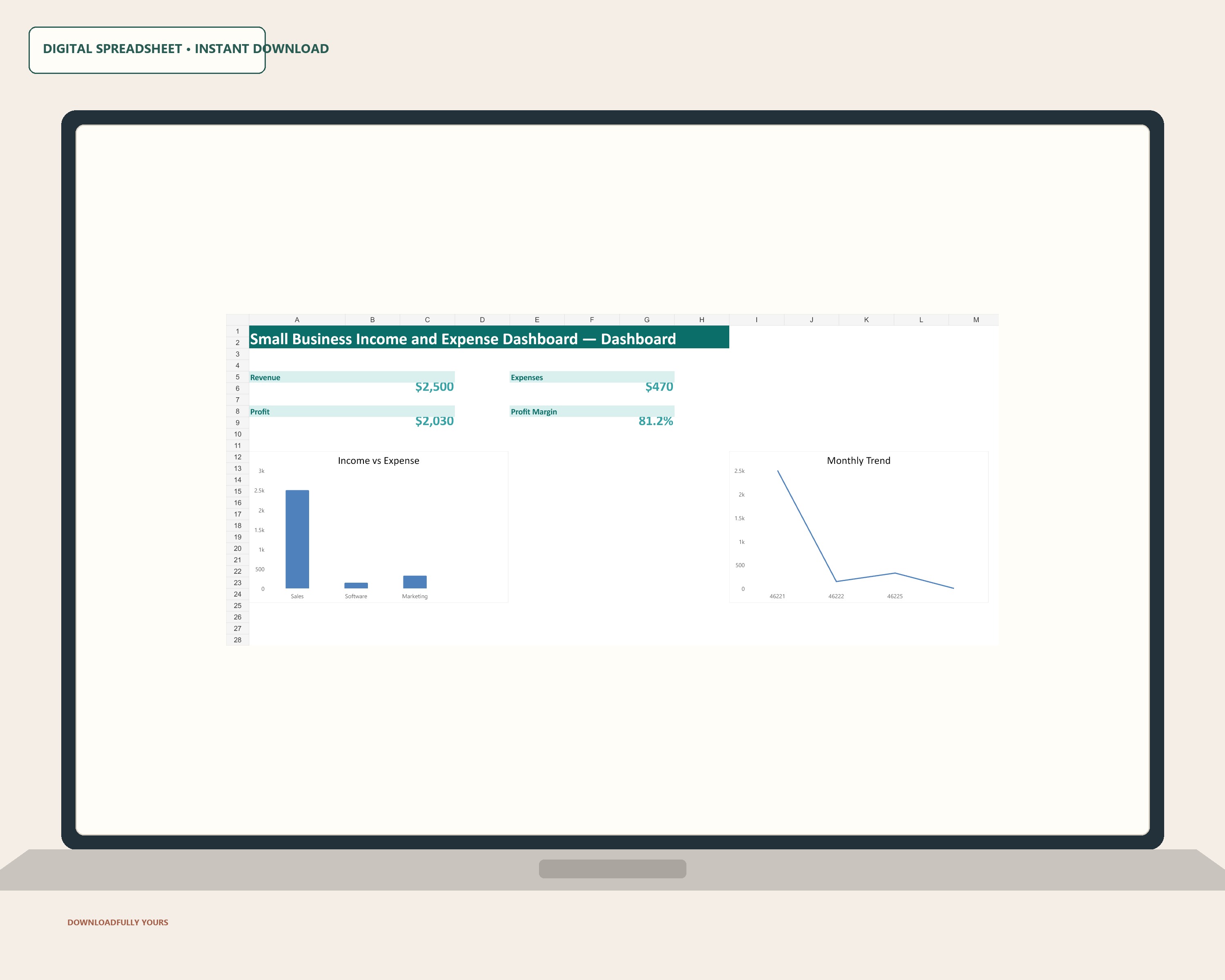Click the Expenses label cell

(x=592, y=377)
